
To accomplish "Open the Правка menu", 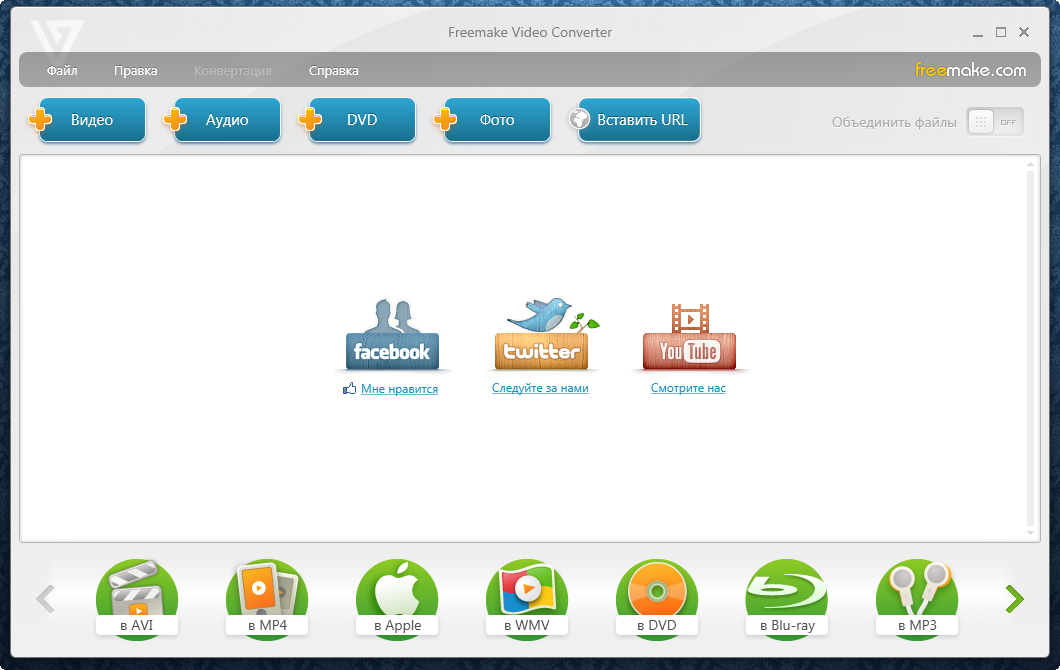I will coord(135,71).
